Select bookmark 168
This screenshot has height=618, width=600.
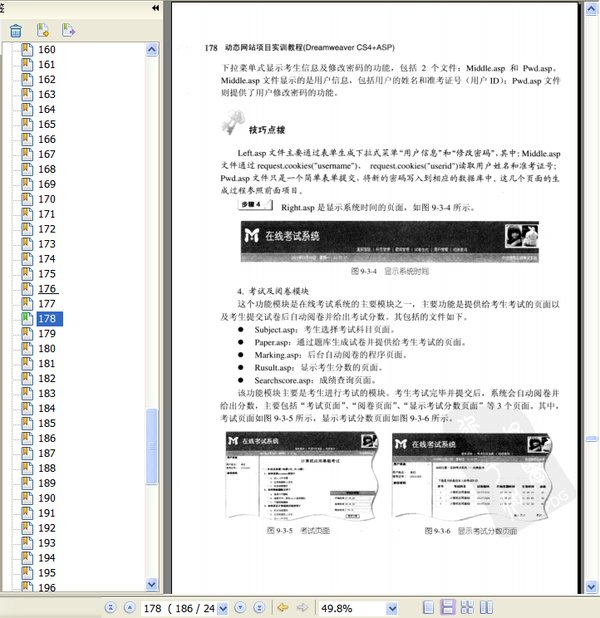click(47, 169)
